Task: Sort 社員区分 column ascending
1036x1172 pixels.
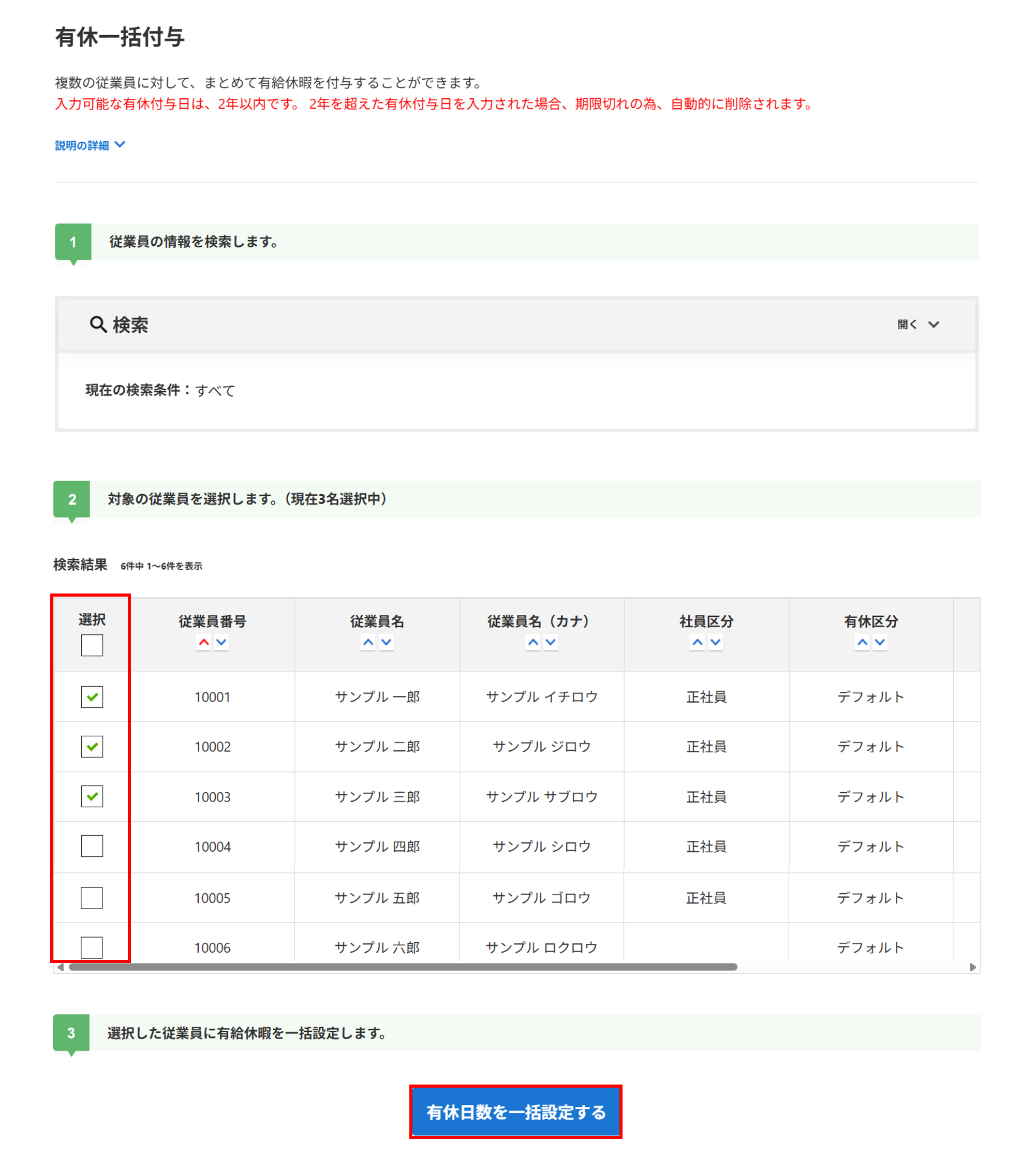Action: [x=697, y=642]
